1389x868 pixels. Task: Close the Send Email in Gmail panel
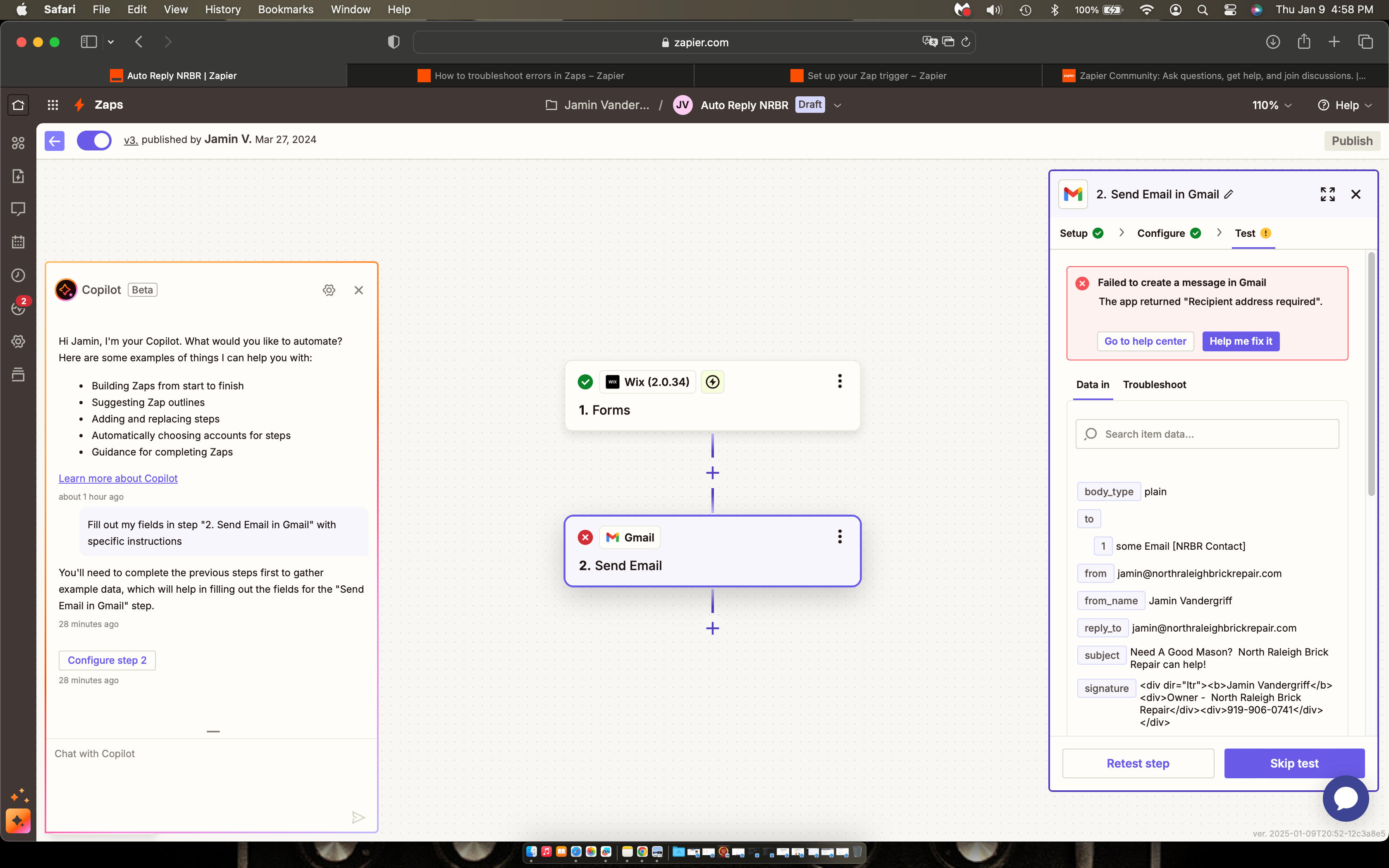pos(1356,195)
